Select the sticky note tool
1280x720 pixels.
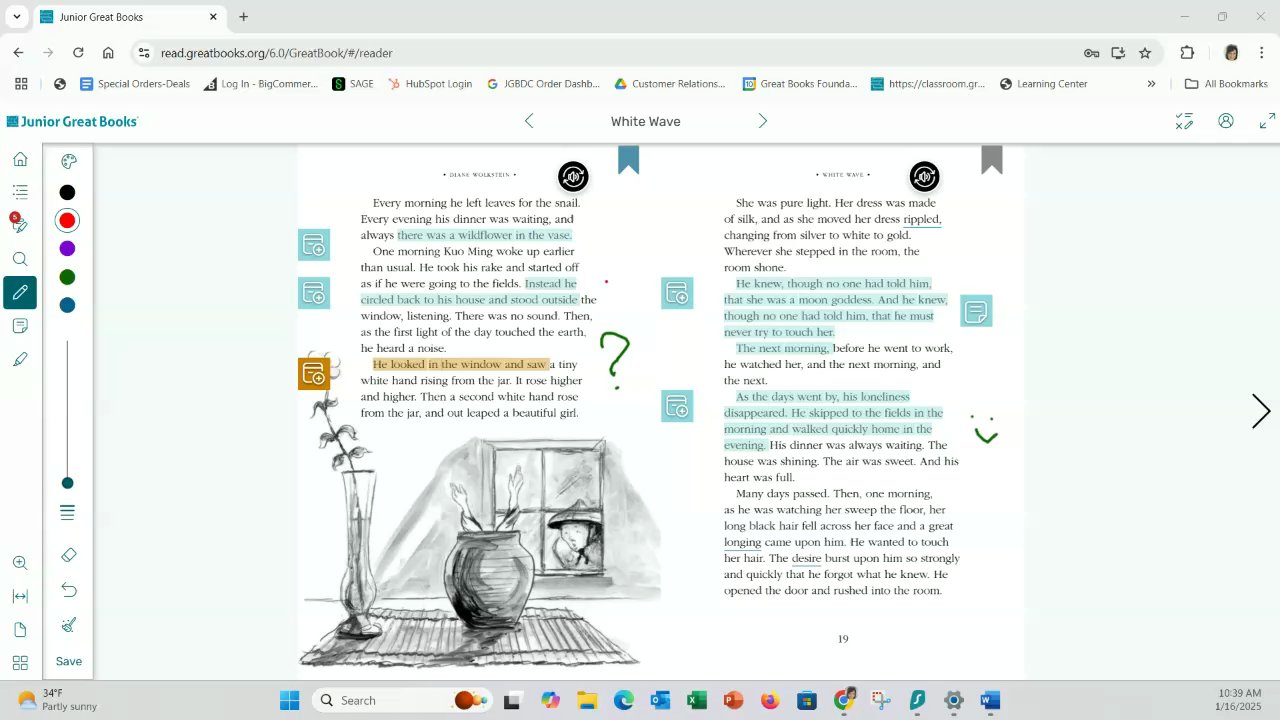click(x=20, y=326)
